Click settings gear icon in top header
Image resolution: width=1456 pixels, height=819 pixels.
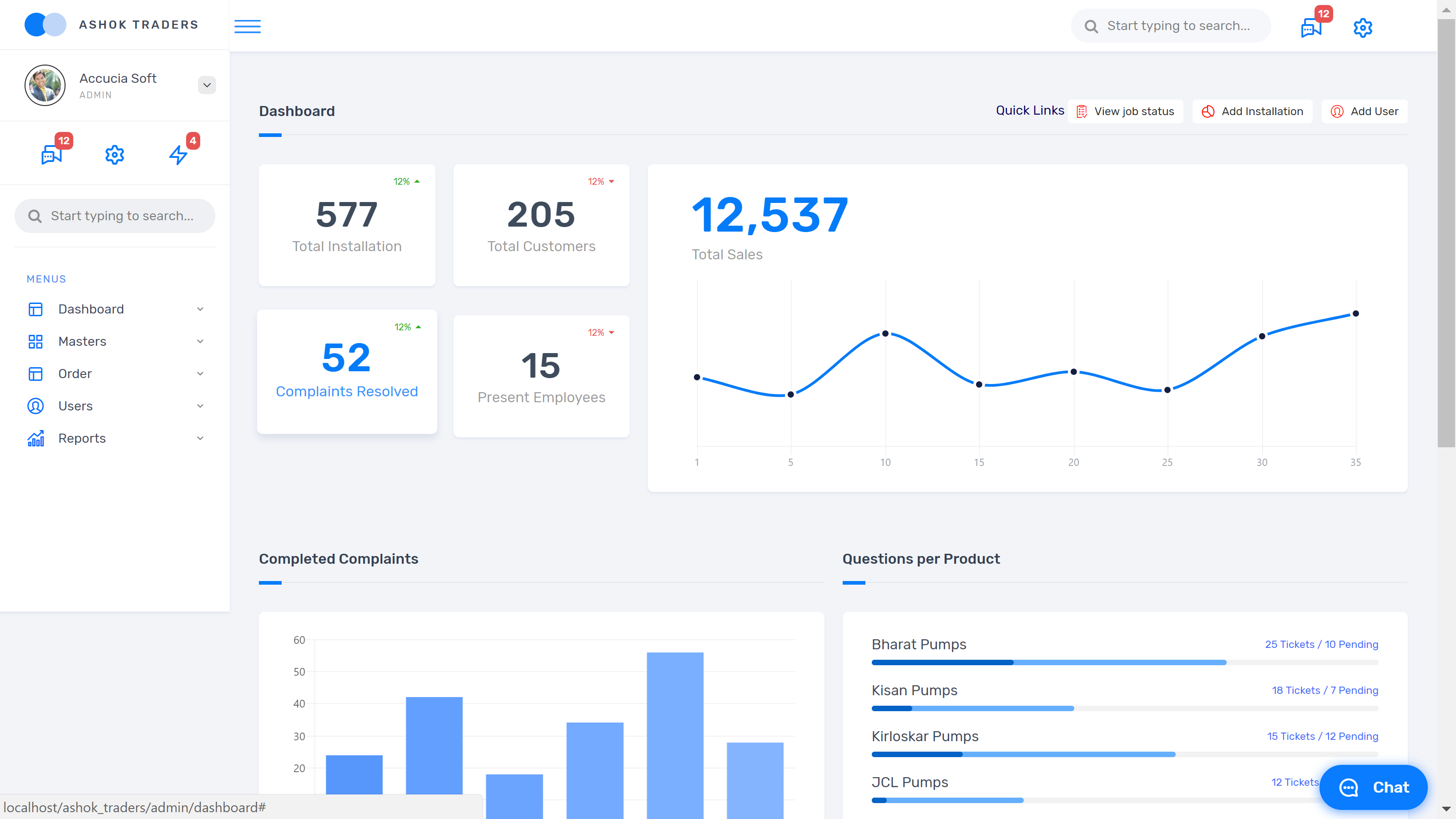[x=1362, y=27]
